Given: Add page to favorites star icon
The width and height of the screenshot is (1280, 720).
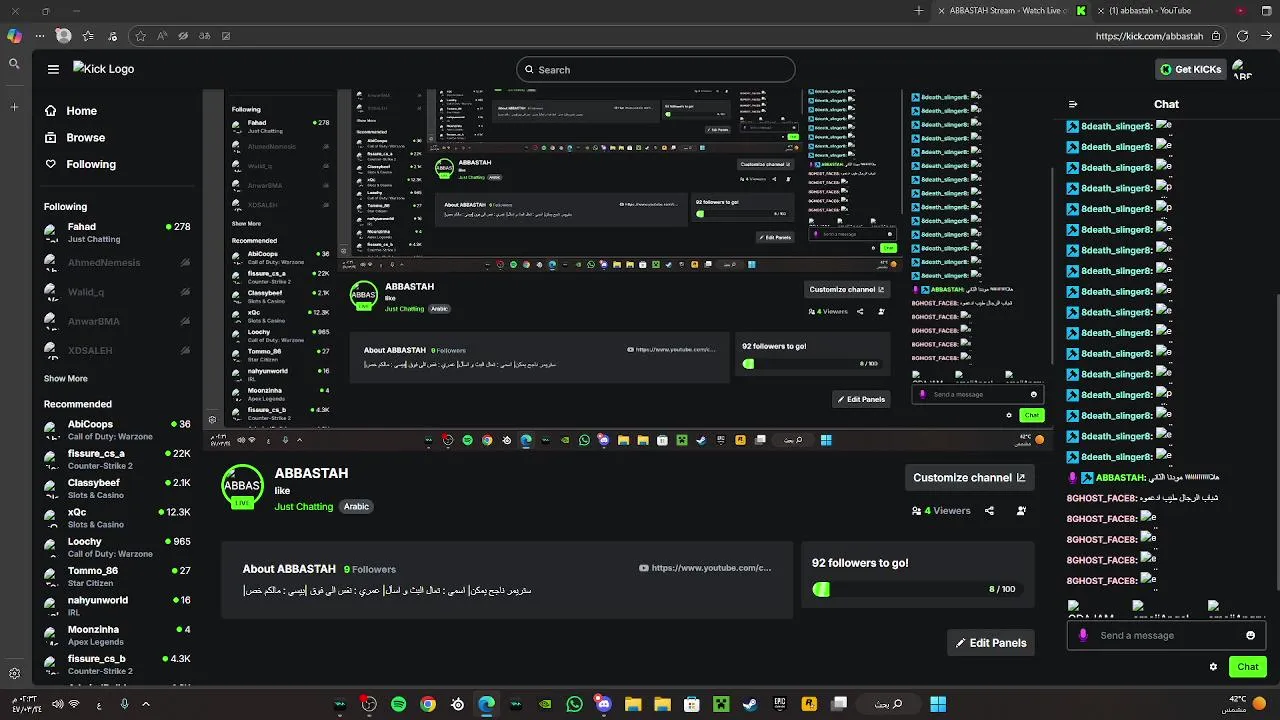Looking at the screenshot, I should point(140,36).
